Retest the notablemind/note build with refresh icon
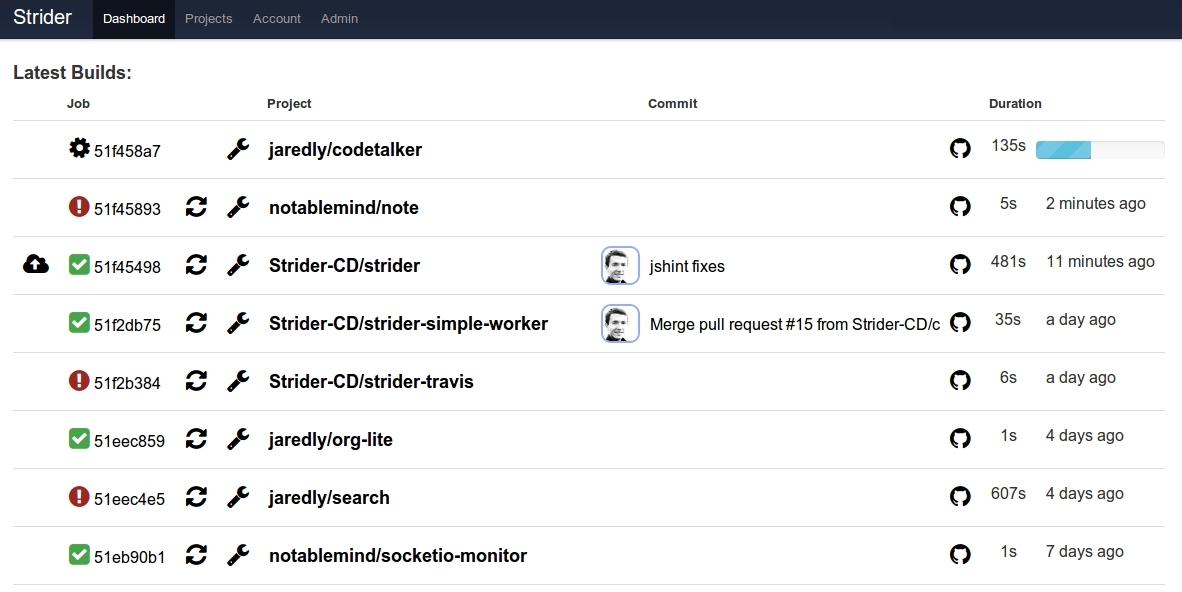The image size is (1182, 592). pyautogui.click(x=197, y=207)
